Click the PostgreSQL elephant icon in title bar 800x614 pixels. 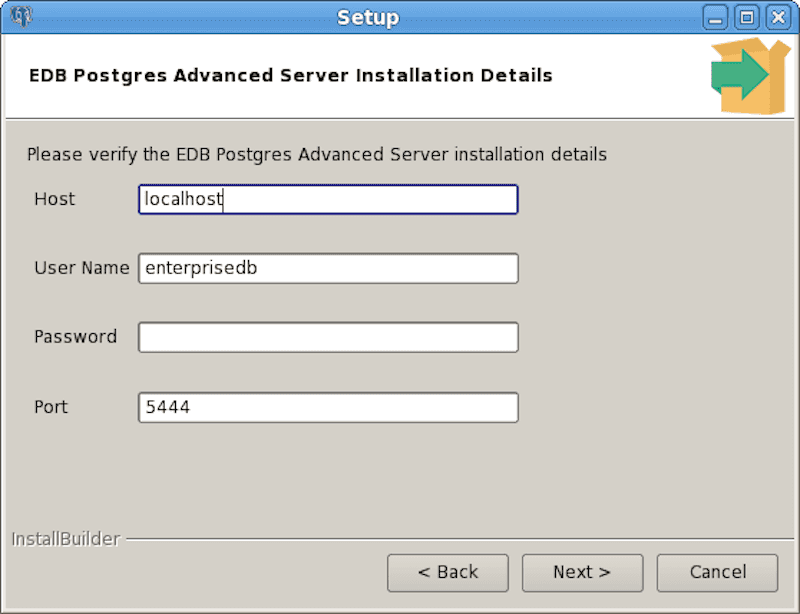[x=20, y=16]
